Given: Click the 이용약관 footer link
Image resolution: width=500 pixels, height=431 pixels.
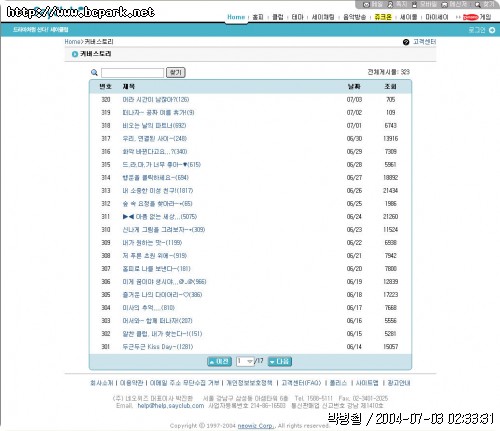Looking at the screenshot, I should pos(131,383).
